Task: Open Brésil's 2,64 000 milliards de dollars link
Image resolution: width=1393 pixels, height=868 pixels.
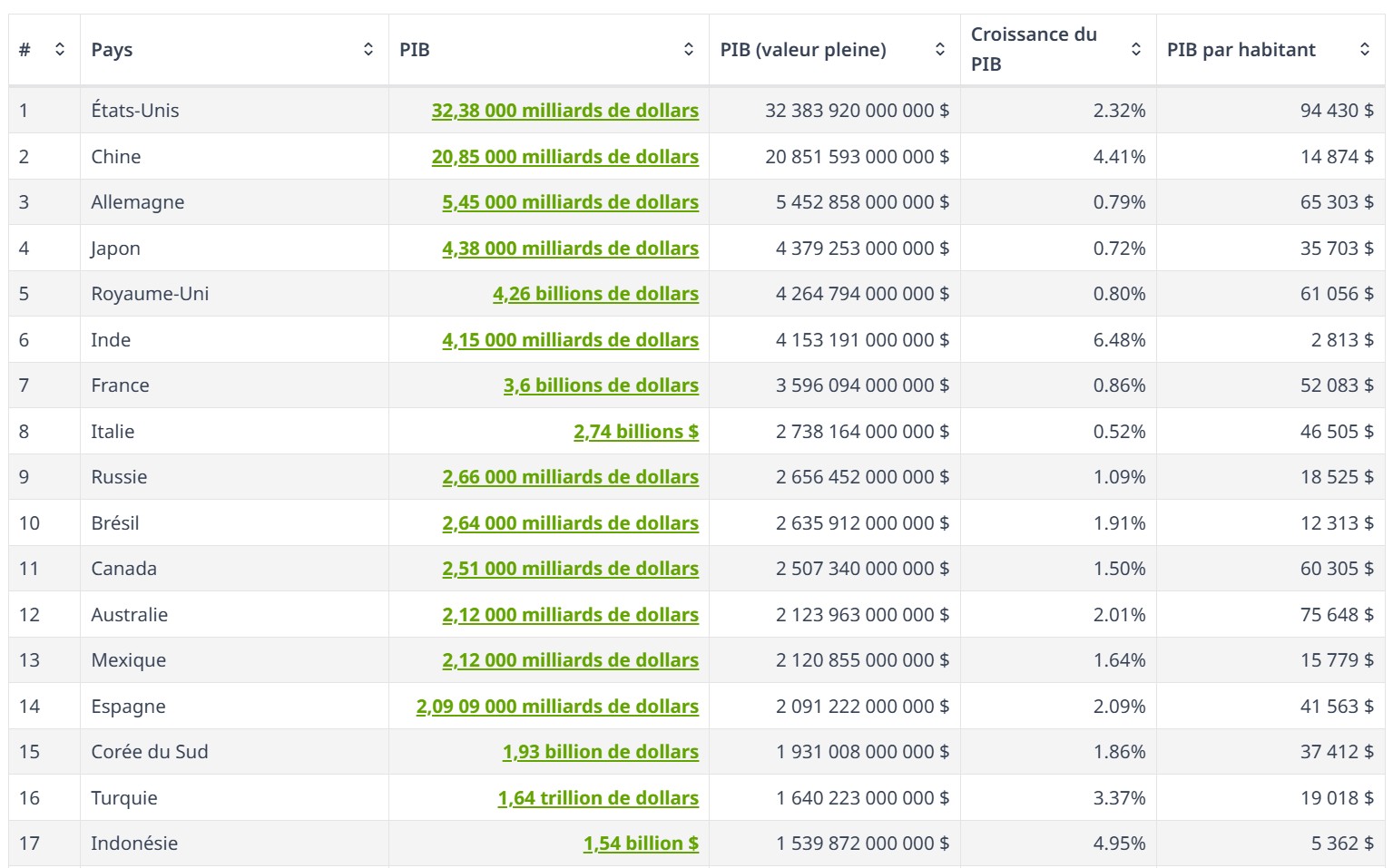Action: click(x=571, y=523)
